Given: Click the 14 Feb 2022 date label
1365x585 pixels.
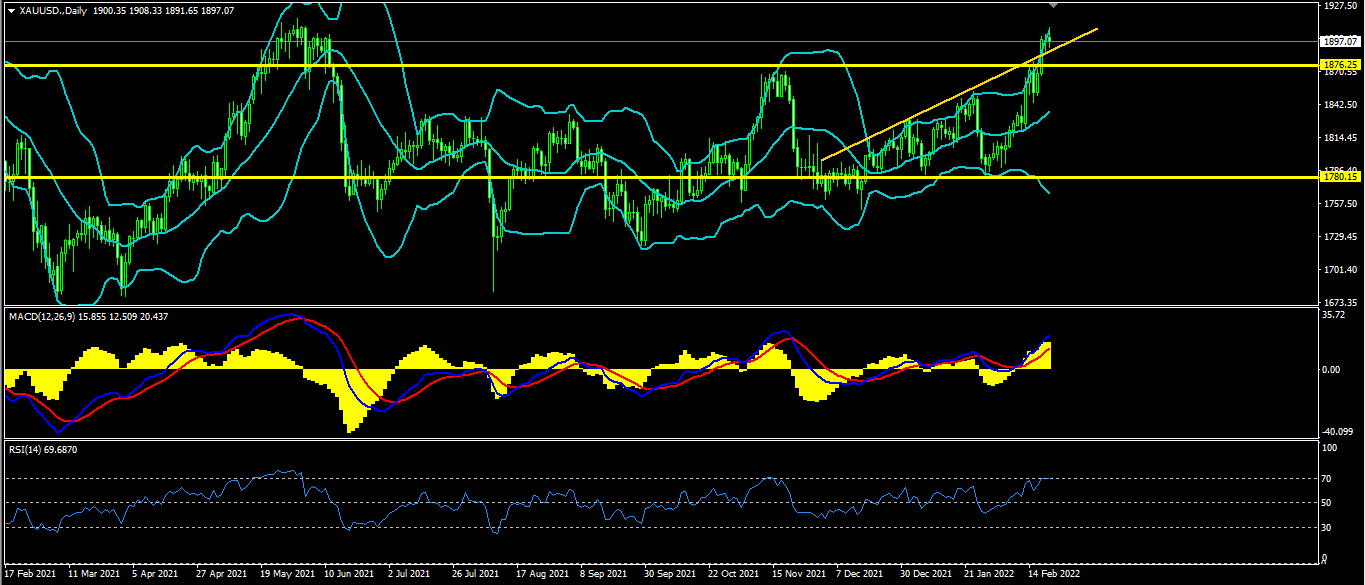Looking at the screenshot, I should (x=1055, y=575).
